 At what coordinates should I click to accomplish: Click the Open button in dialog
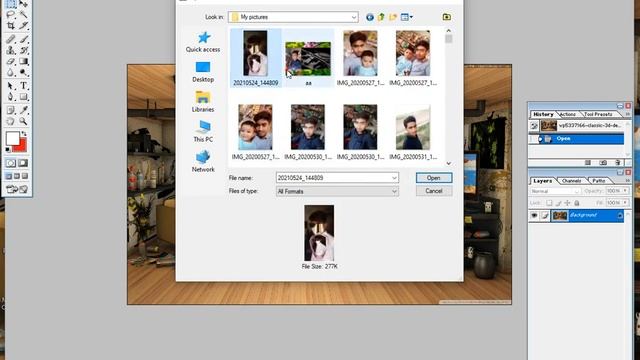click(x=434, y=178)
